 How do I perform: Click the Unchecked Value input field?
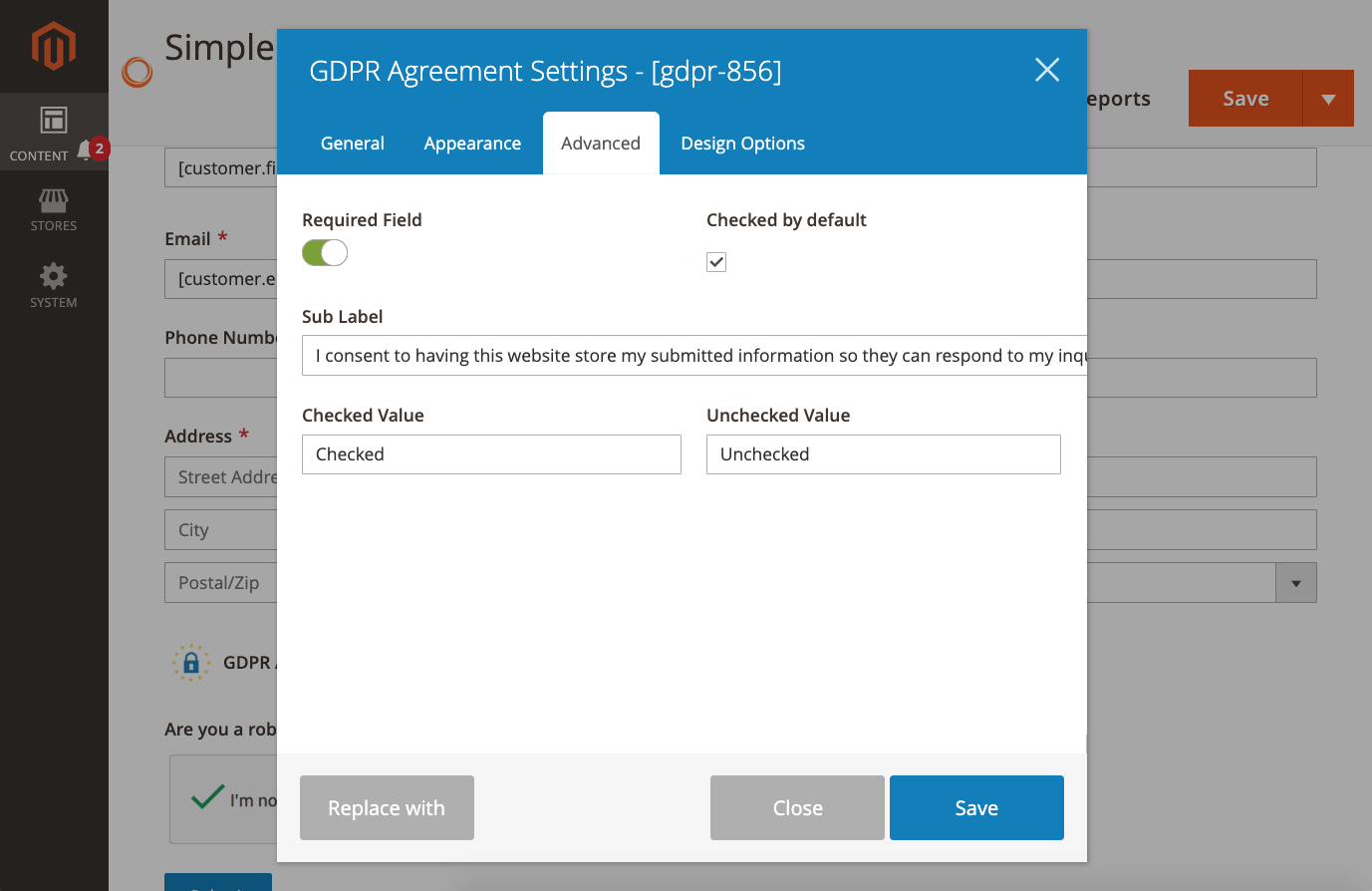coord(883,454)
